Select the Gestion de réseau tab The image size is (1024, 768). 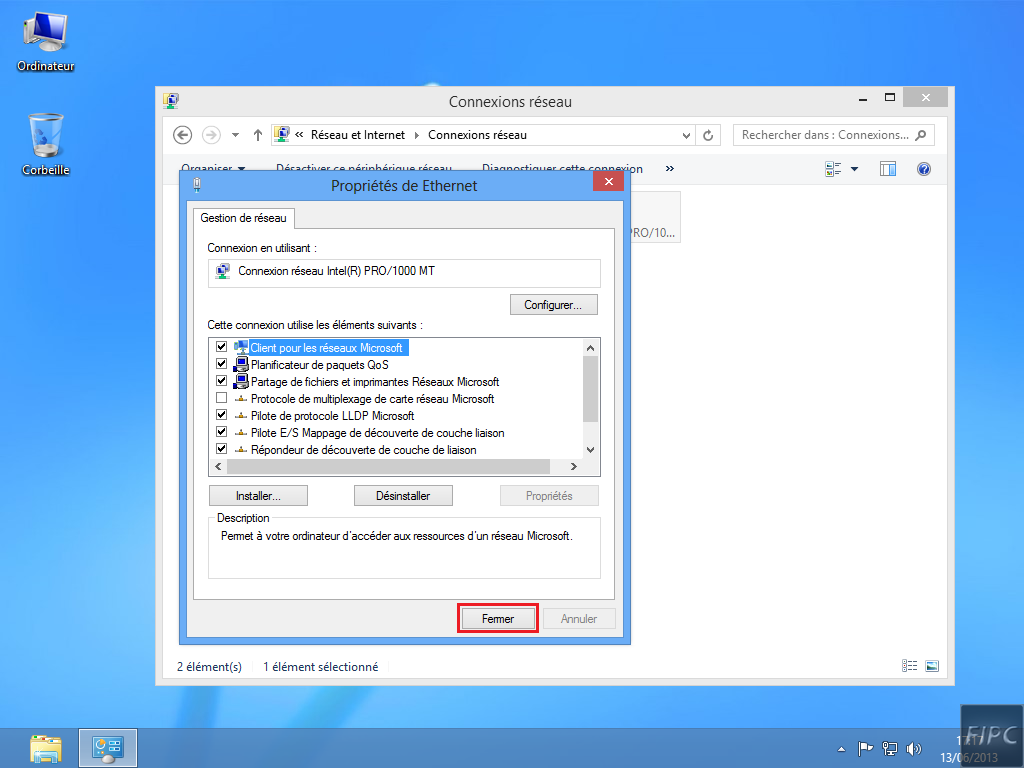point(244,218)
